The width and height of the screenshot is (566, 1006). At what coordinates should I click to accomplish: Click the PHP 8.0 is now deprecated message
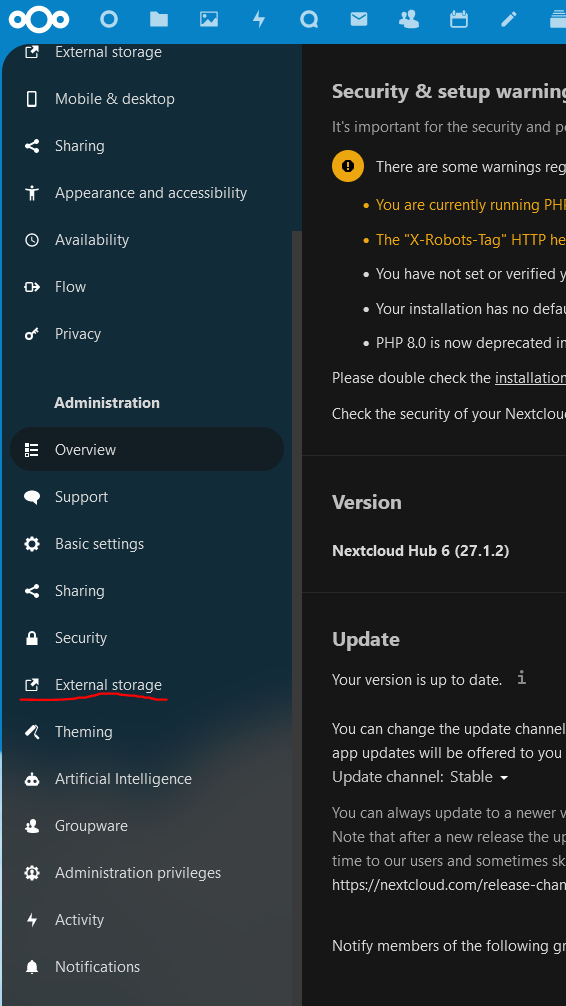pyautogui.click(x=470, y=343)
